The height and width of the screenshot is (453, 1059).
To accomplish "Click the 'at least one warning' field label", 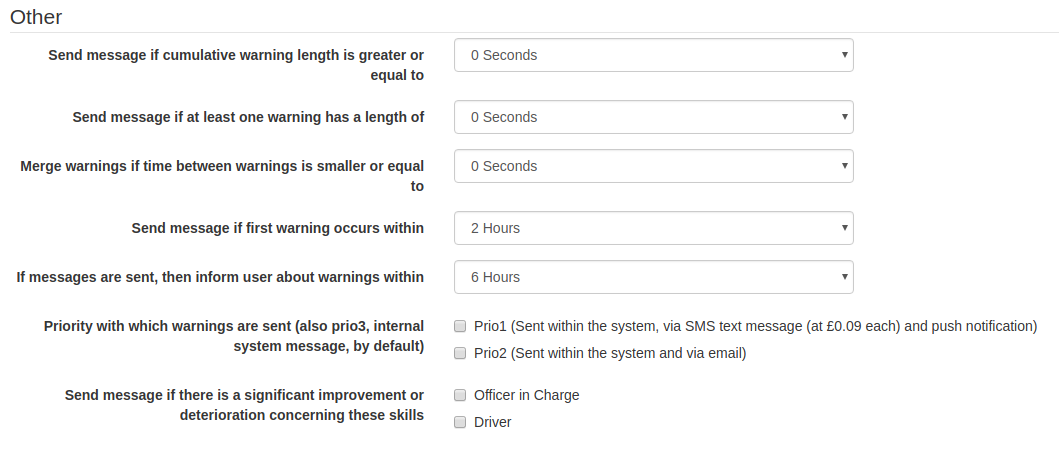I will (248, 117).
